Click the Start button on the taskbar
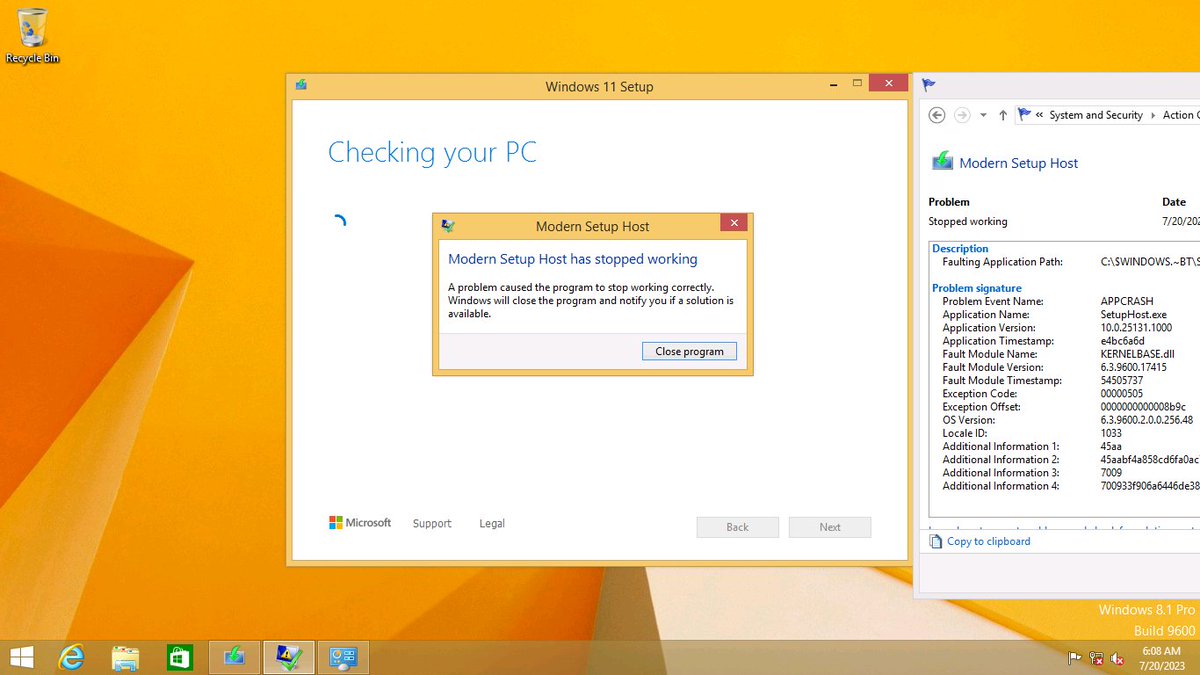The height and width of the screenshot is (675, 1200). (20, 657)
